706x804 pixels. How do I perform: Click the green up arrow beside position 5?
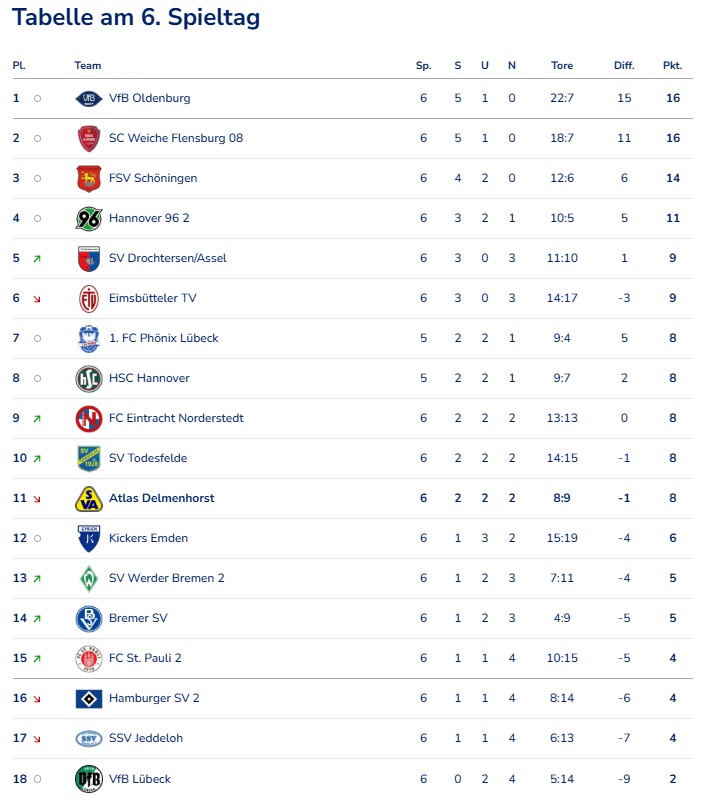tap(37, 259)
